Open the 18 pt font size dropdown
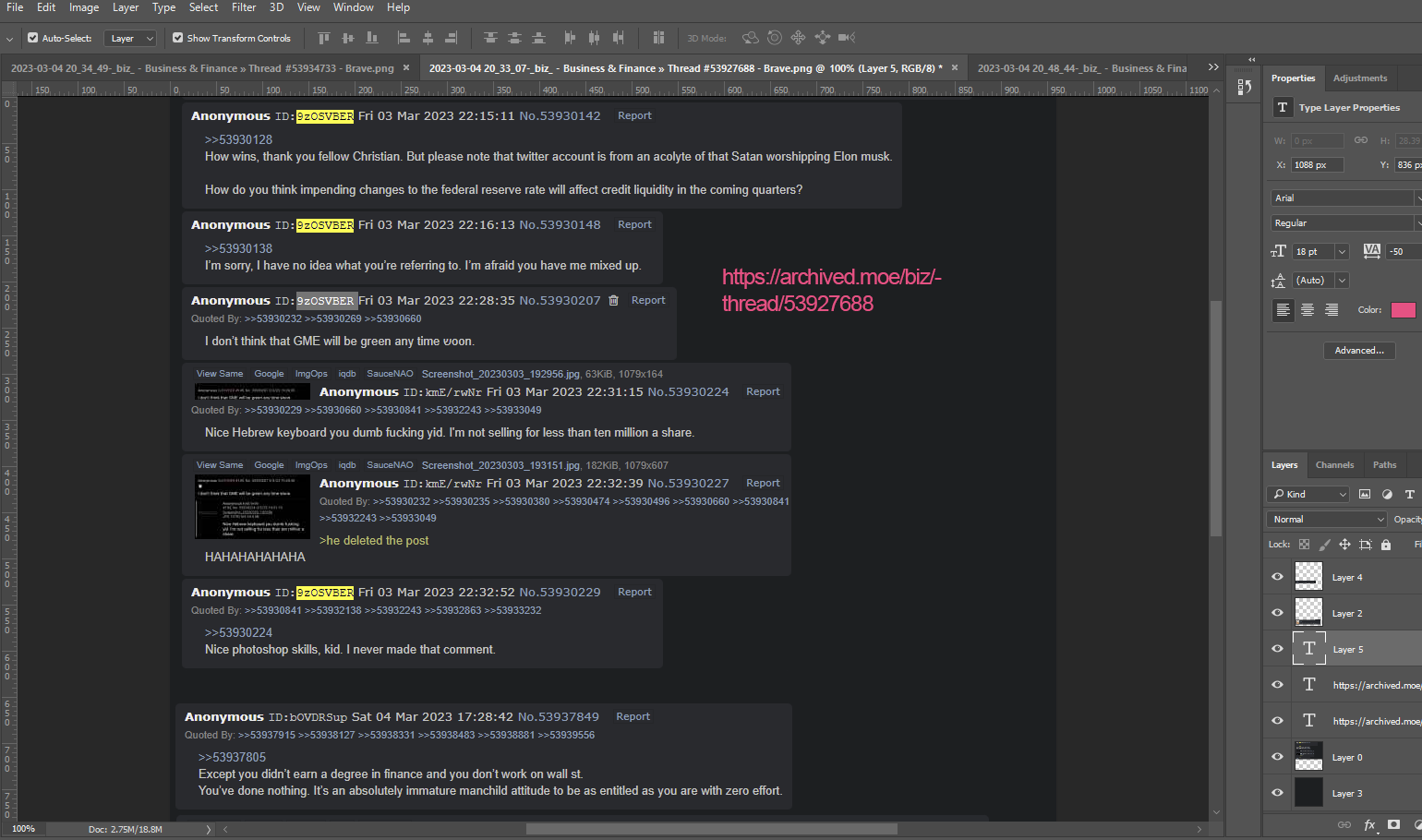This screenshot has height=840, width=1422. click(x=1343, y=252)
